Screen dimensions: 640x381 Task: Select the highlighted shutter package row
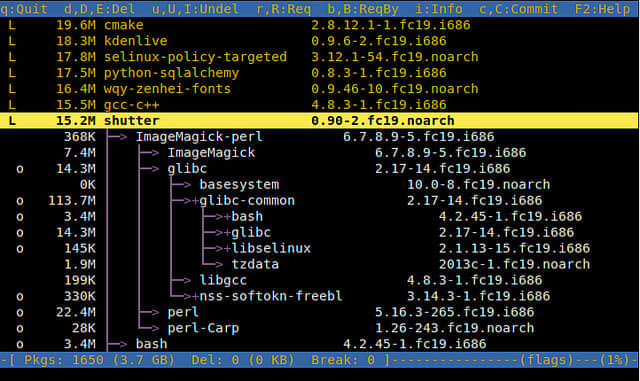click(x=319, y=120)
